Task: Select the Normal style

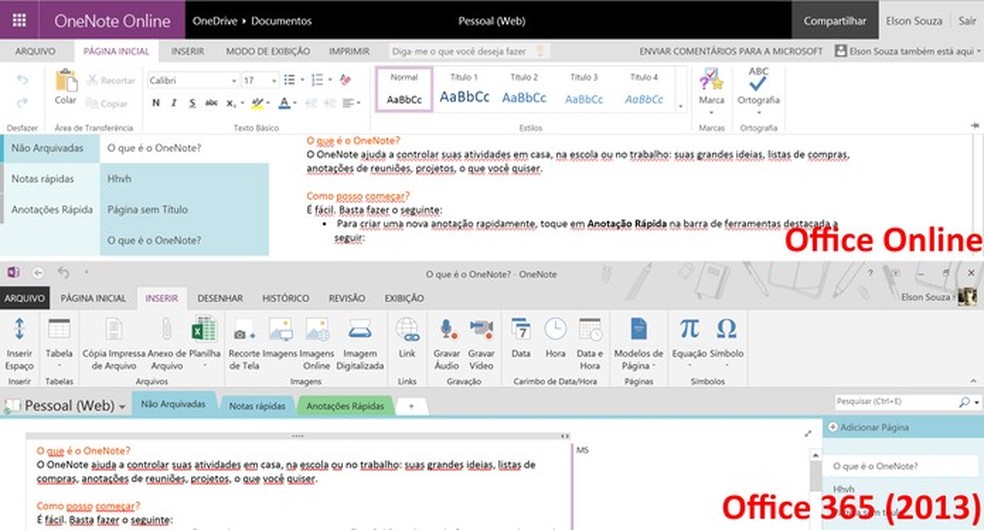Action: pyautogui.click(x=404, y=89)
